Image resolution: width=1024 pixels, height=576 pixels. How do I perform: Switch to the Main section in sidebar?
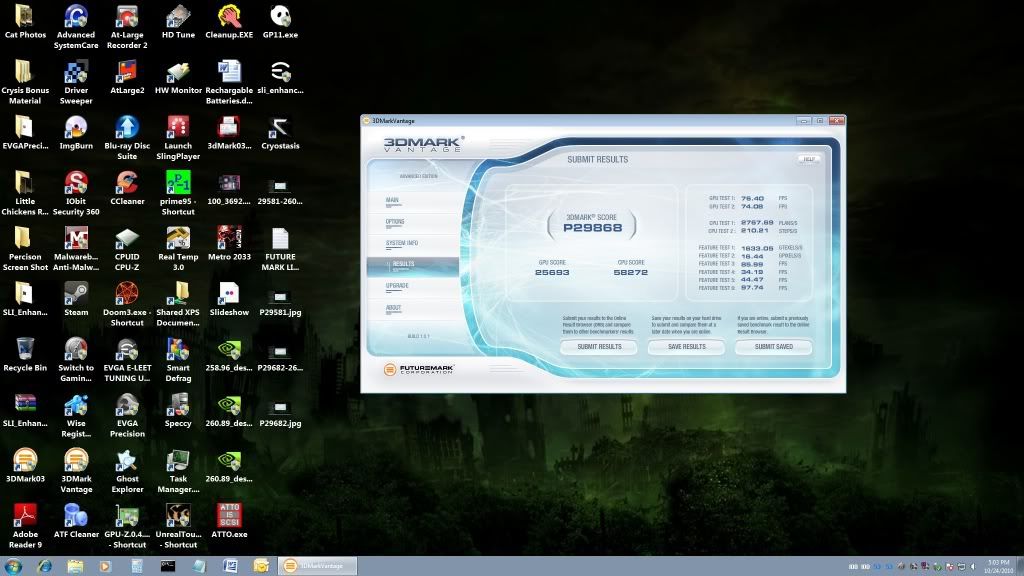point(393,200)
